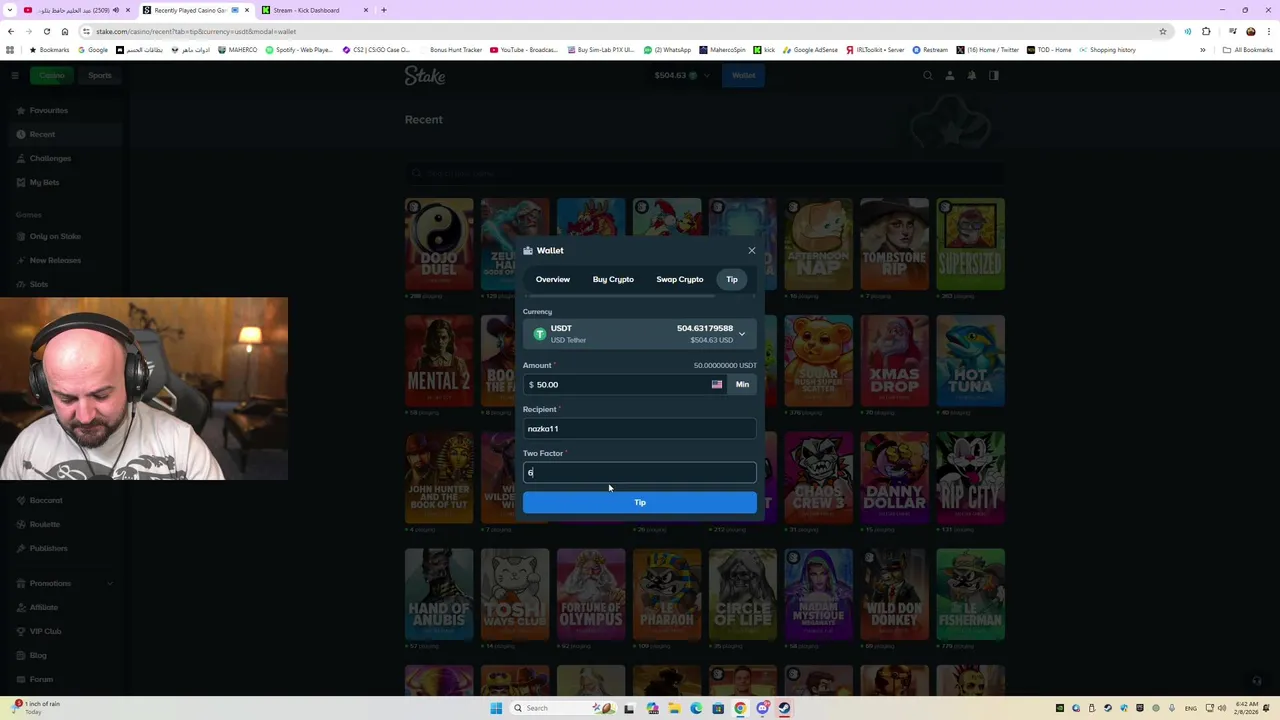Screen dimensions: 1280x720
Task: Click the blue Tip submit button
Action: click(640, 502)
